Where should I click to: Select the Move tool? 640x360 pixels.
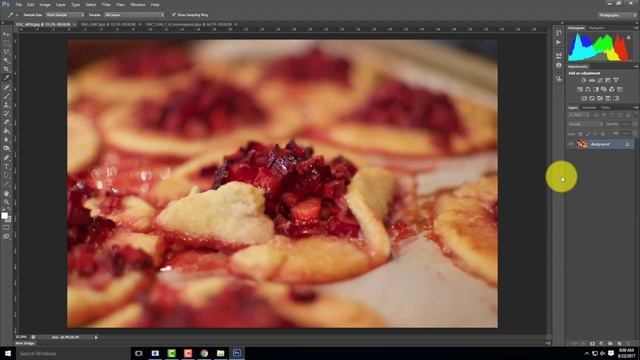click(6, 34)
